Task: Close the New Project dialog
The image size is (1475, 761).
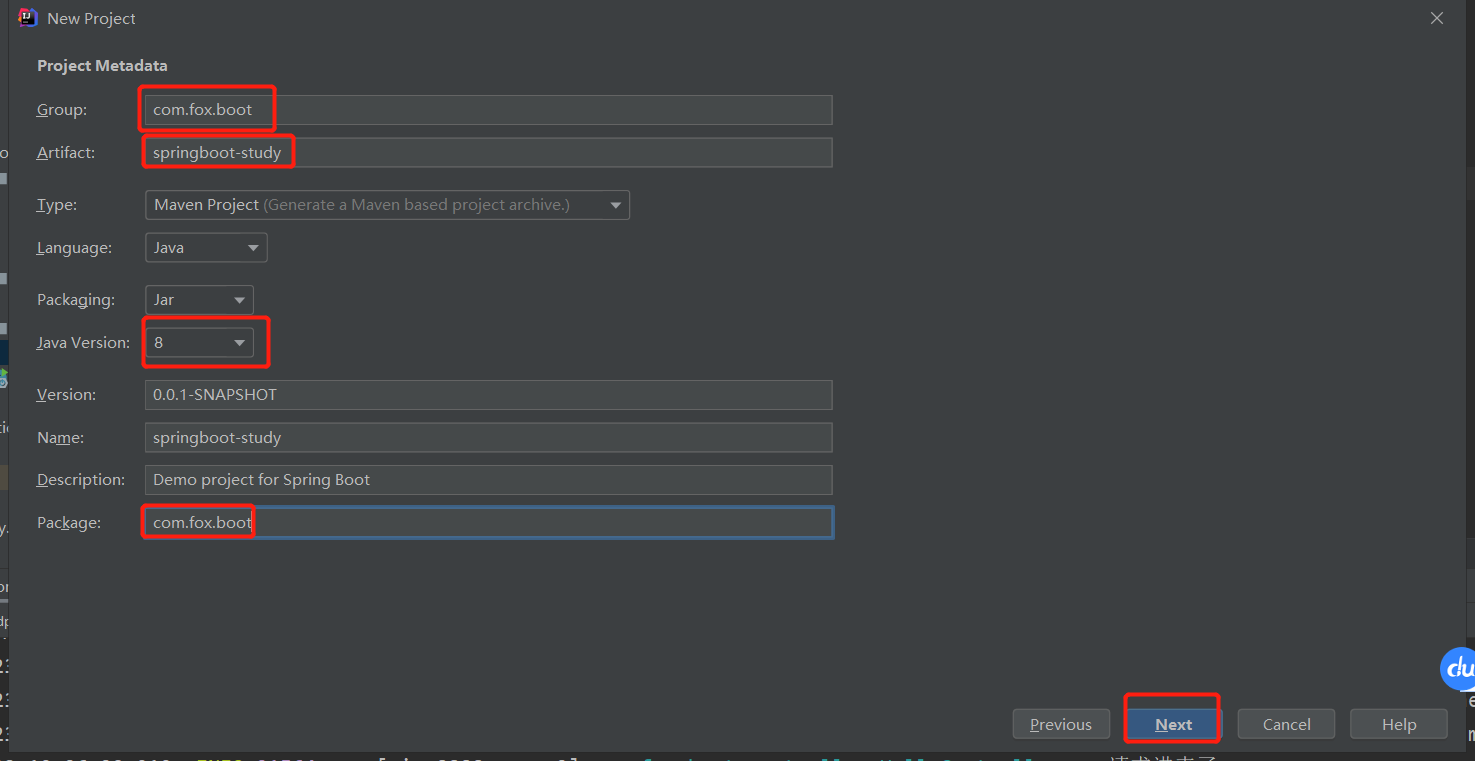Action: tap(1437, 18)
